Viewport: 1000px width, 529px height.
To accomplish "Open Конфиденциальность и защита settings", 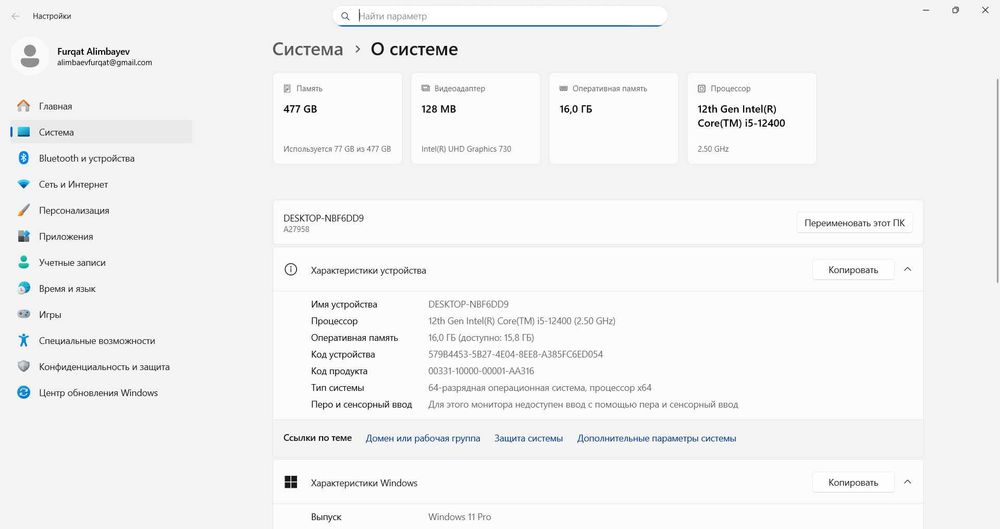I will [x=101, y=366].
